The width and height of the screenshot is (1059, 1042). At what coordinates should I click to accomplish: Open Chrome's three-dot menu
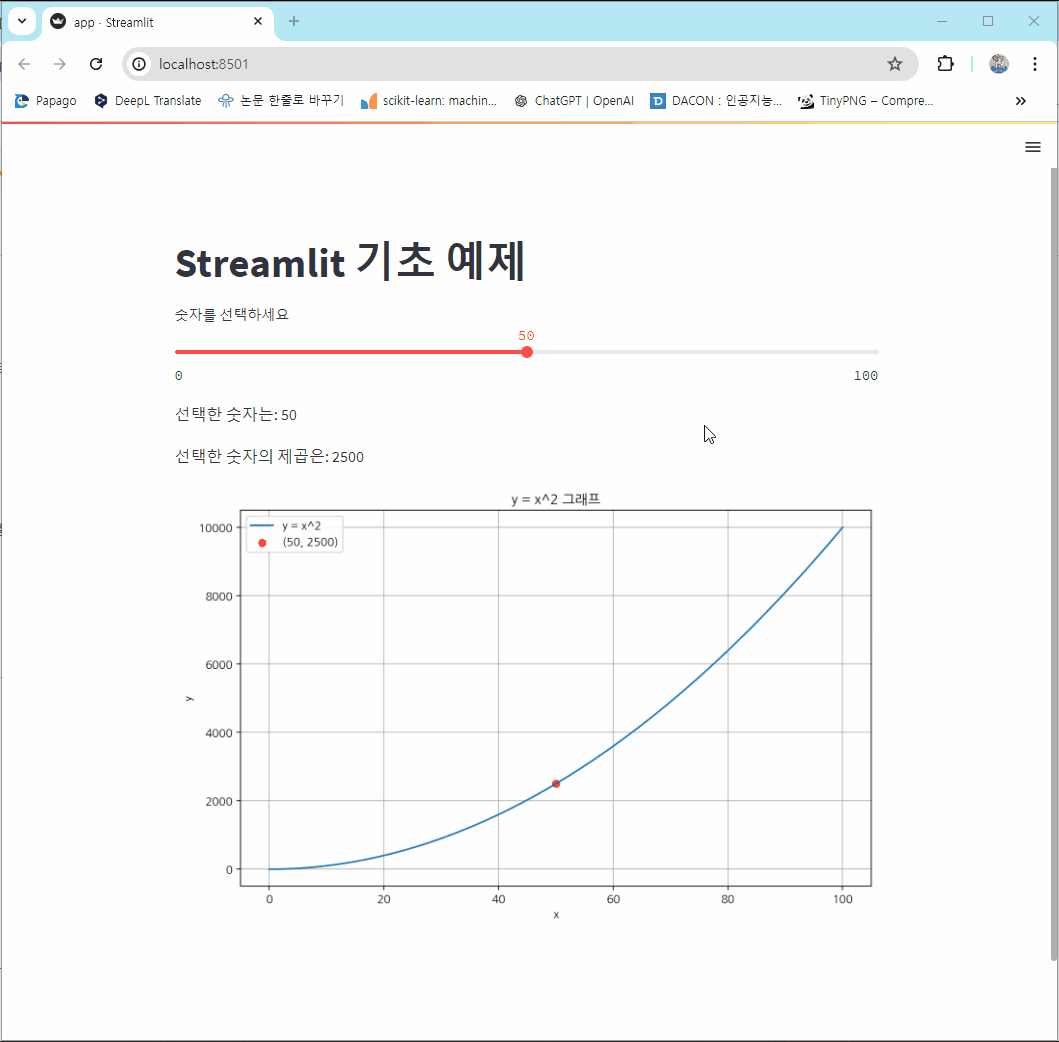click(x=1035, y=63)
